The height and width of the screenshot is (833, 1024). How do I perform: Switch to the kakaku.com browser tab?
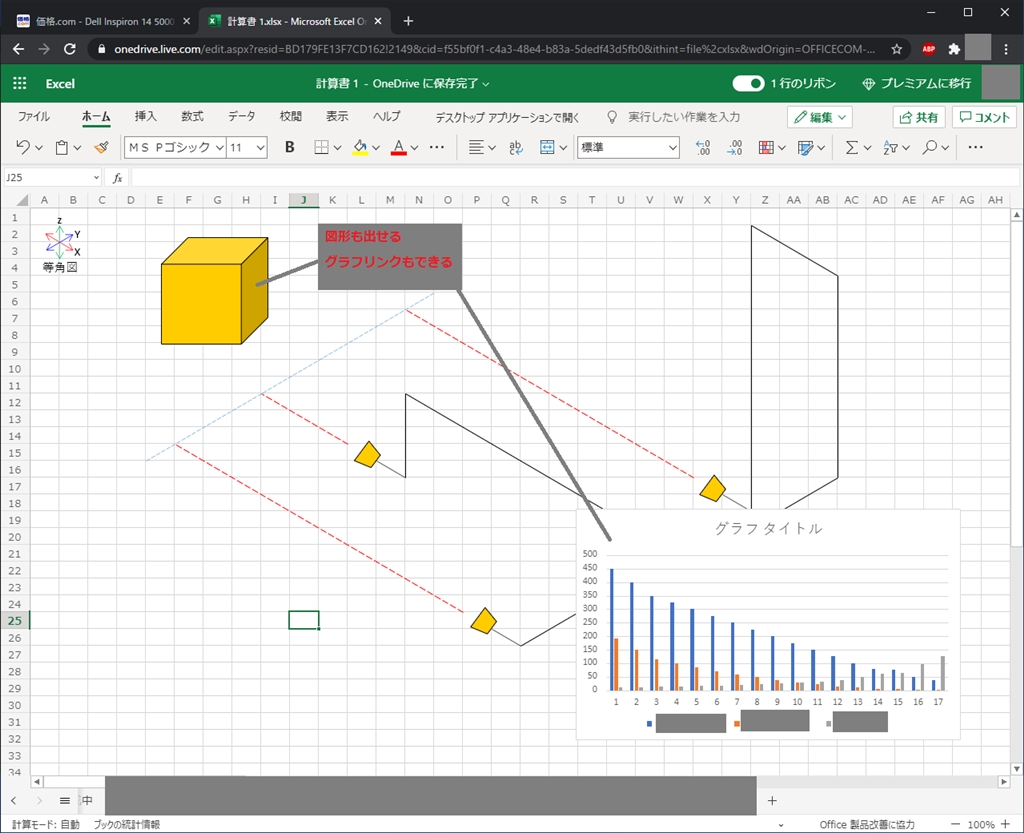click(103, 21)
